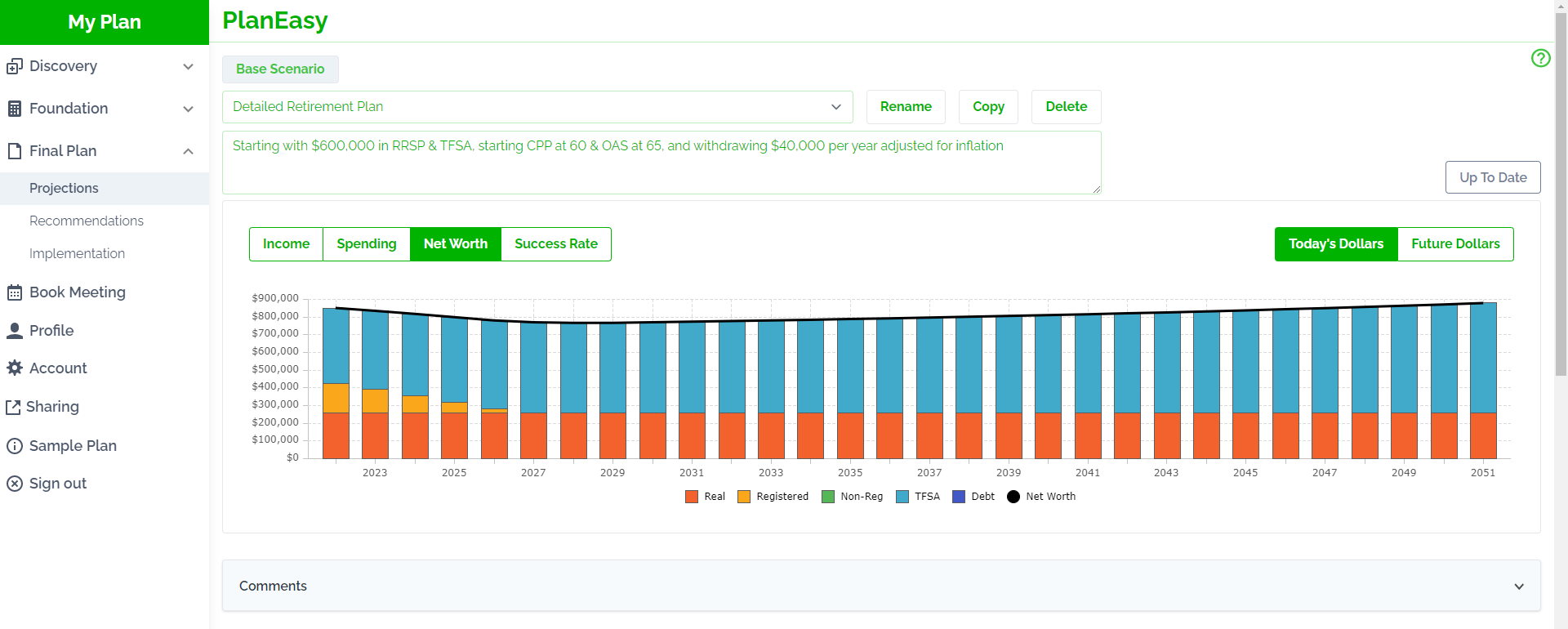Click the $900,000 axis label

(x=275, y=298)
